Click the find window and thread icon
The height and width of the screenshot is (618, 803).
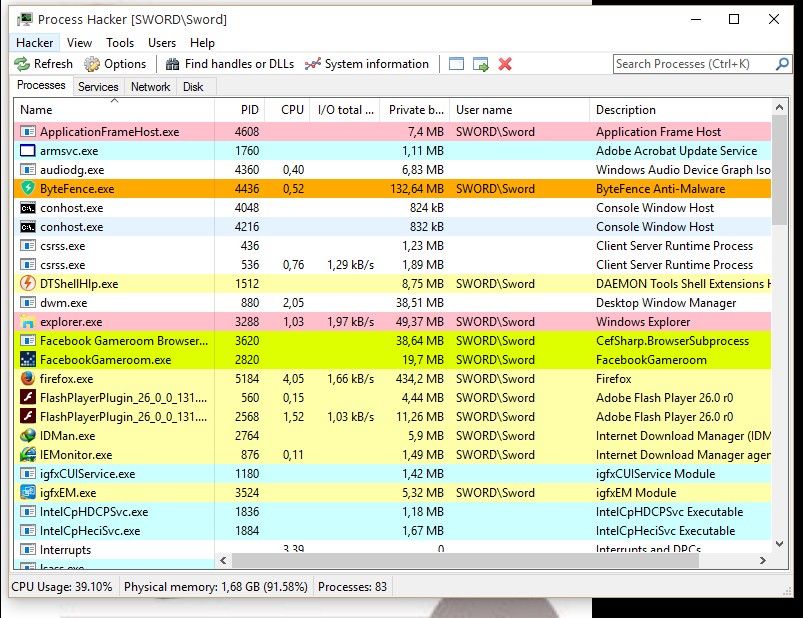click(481, 64)
